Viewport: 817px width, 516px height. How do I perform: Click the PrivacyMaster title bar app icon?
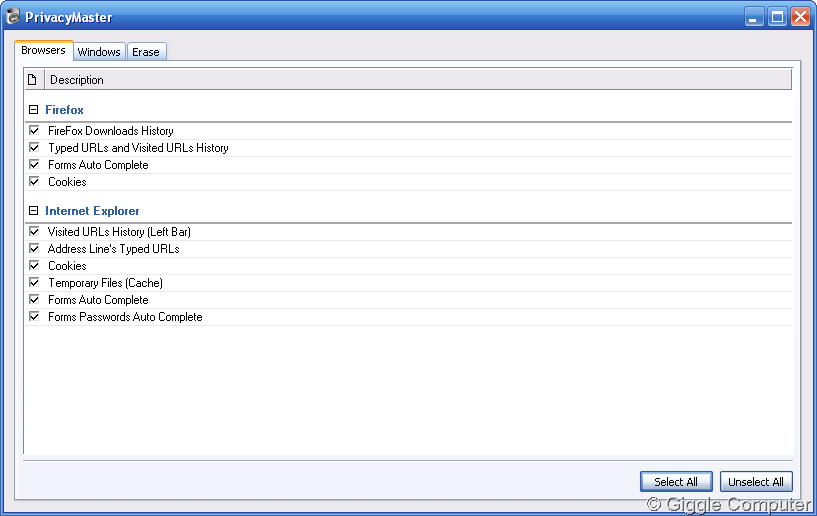[x=13, y=17]
